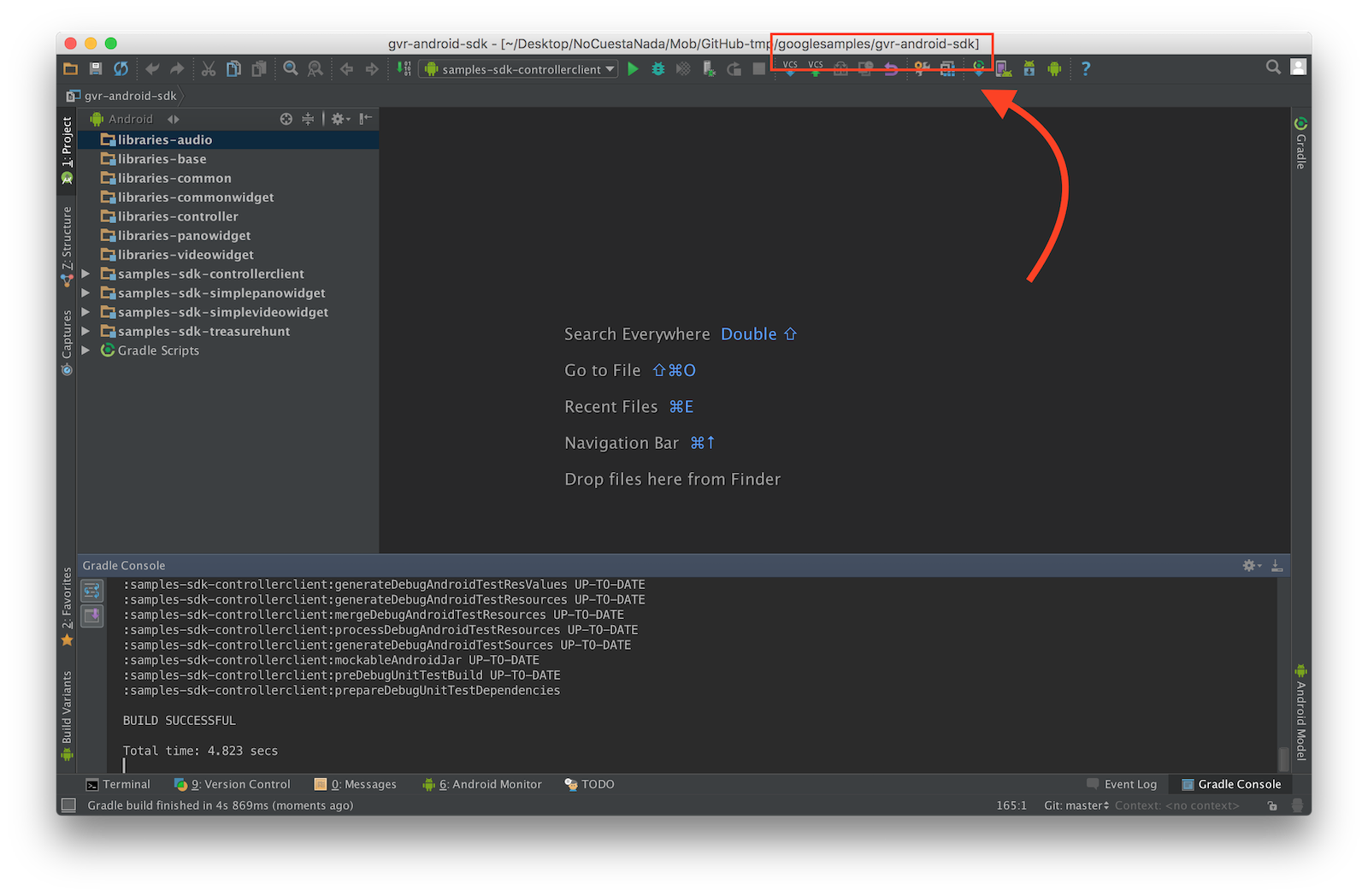Open the 0: Messages tab
This screenshot has height=896, width=1368.
click(356, 784)
